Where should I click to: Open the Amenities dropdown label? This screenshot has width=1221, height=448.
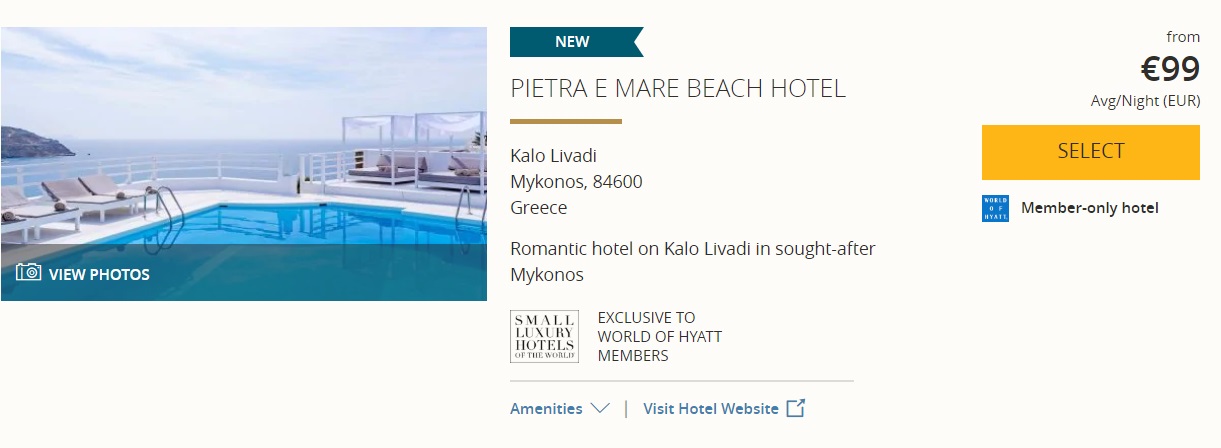point(546,408)
